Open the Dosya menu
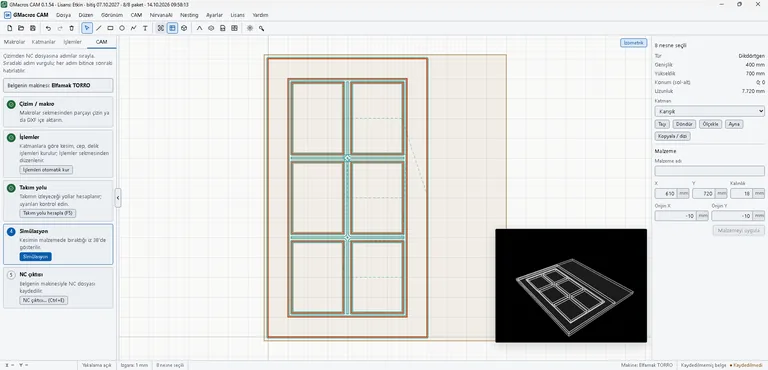The width and height of the screenshot is (768, 370). (x=63, y=15)
